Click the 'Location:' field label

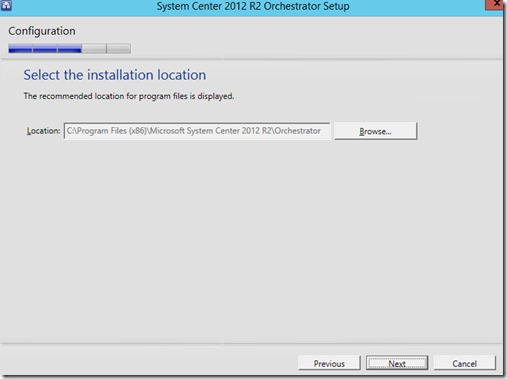(43, 131)
